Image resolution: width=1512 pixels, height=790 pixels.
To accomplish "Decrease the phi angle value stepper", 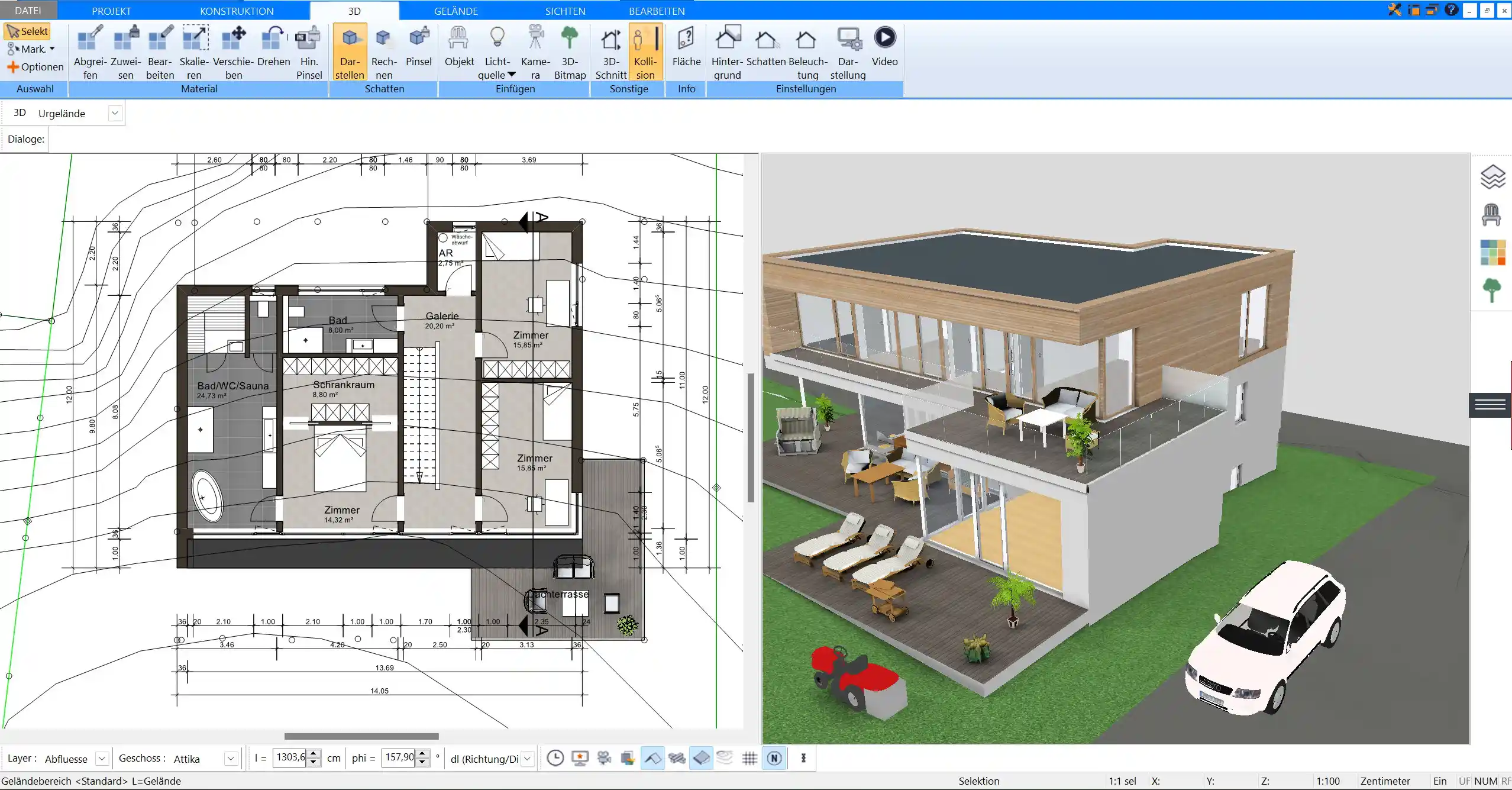I will pos(422,762).
